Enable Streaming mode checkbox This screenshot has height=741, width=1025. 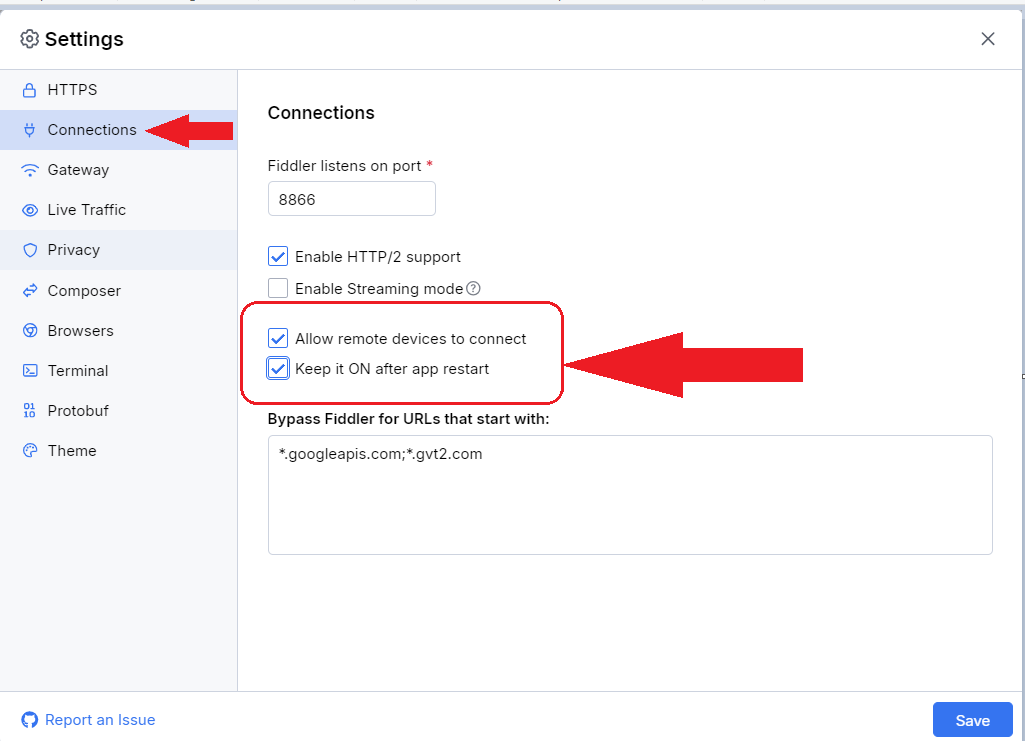[x=278, y=289]
